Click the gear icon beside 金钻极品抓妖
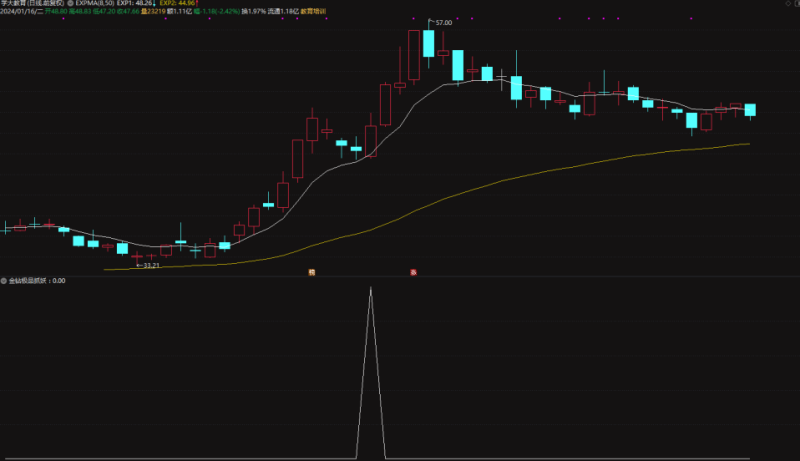 click(4, 281)
